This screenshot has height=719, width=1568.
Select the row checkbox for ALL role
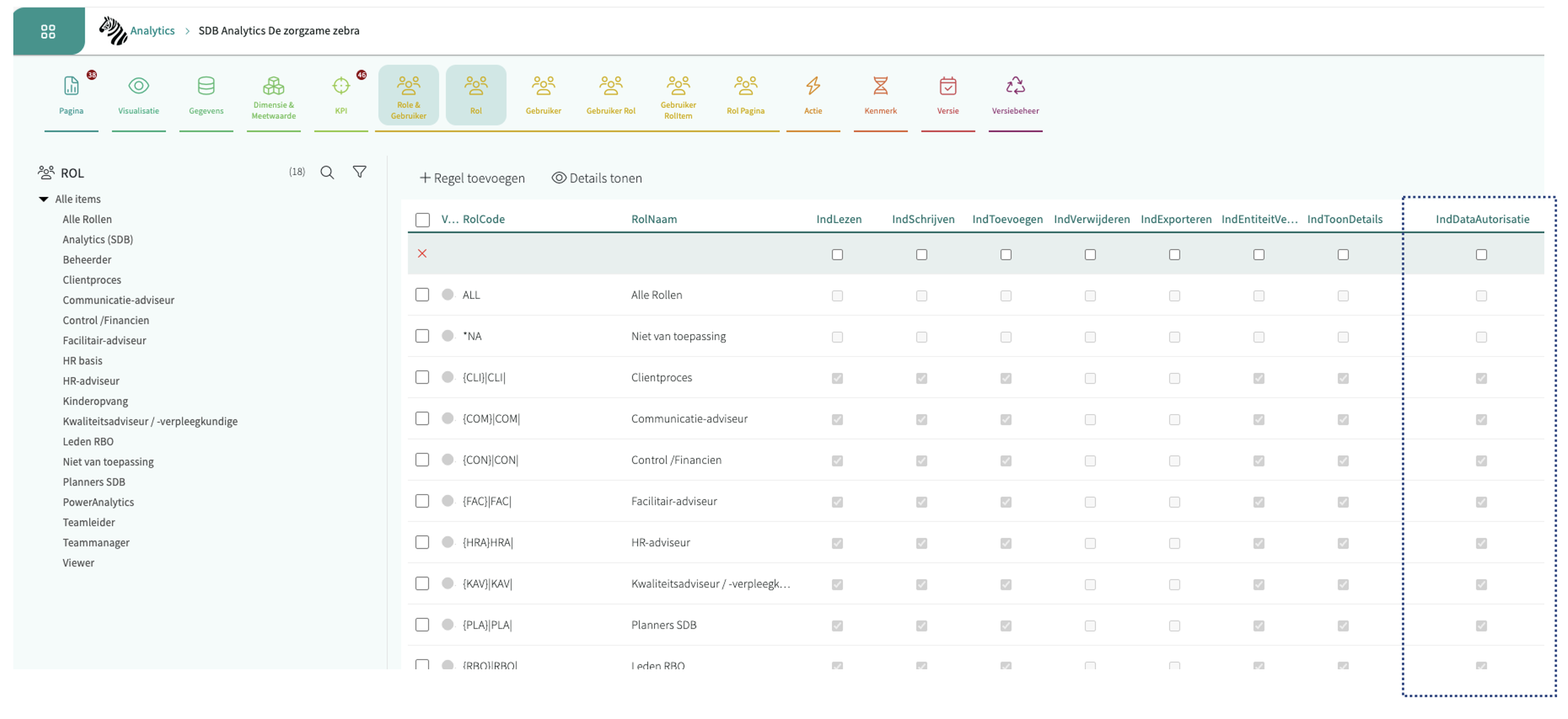click(x=422, y=295)
